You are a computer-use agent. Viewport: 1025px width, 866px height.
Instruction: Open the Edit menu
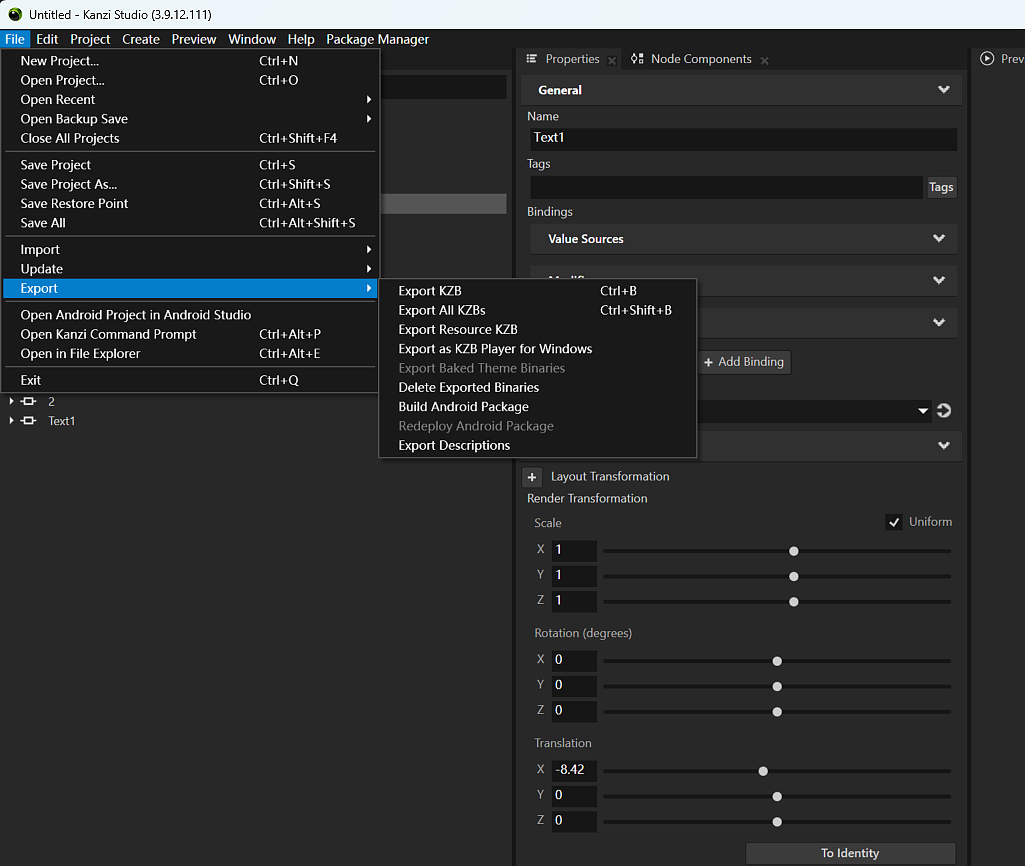47,39
